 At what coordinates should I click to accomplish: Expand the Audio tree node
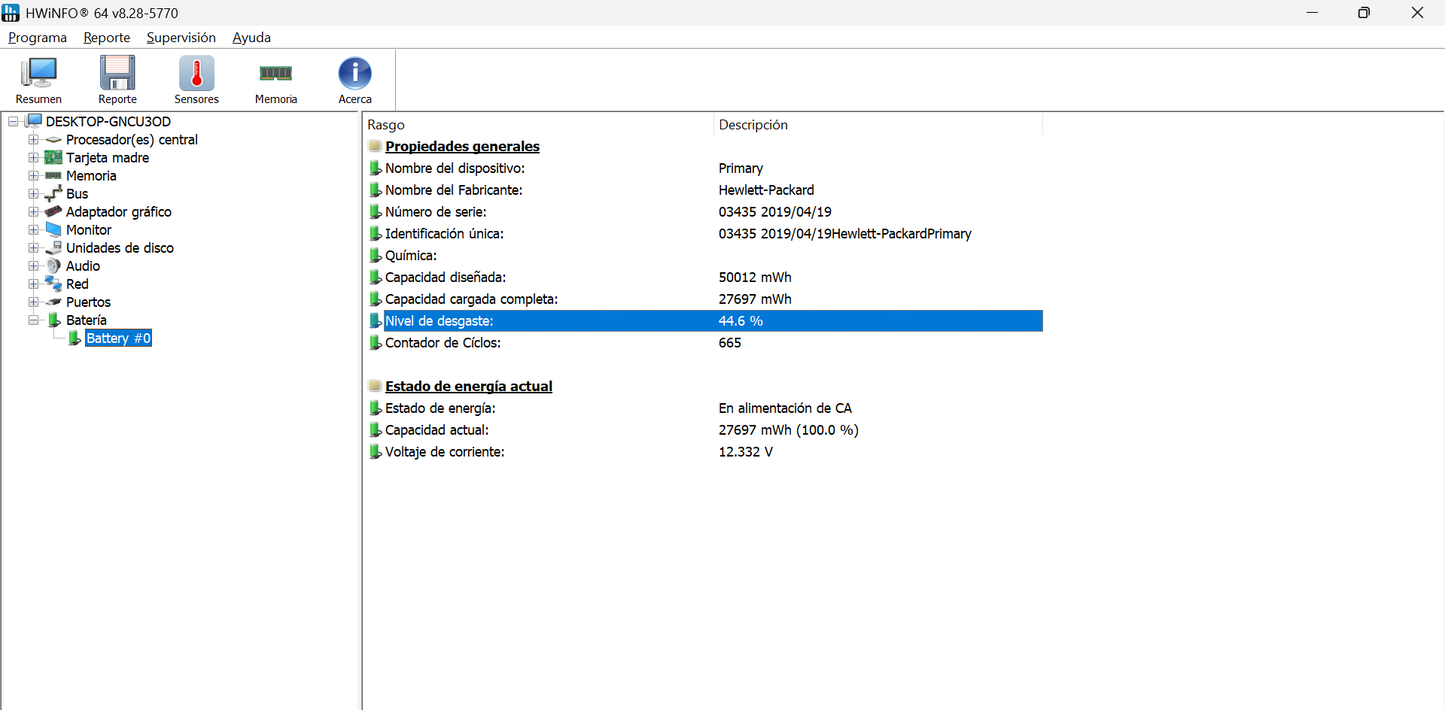pyautogui.click(x=33, y=266)
